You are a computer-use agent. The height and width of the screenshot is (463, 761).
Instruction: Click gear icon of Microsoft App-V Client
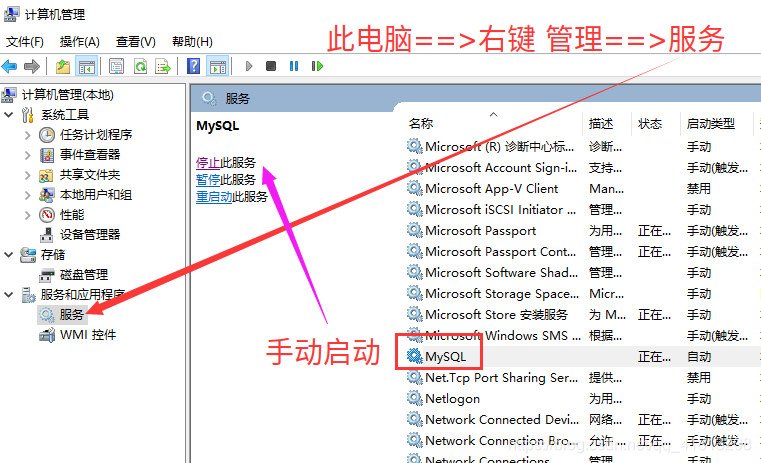[414, 188]
